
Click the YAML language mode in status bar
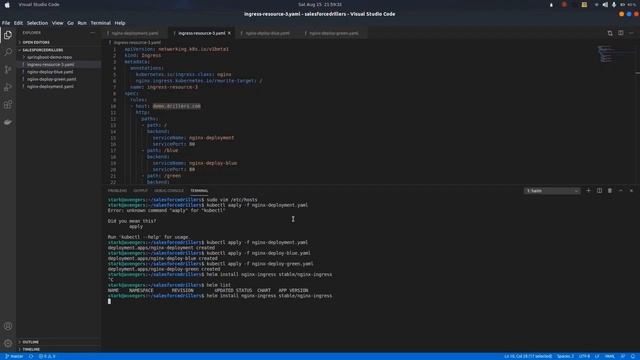click(610, 356)
